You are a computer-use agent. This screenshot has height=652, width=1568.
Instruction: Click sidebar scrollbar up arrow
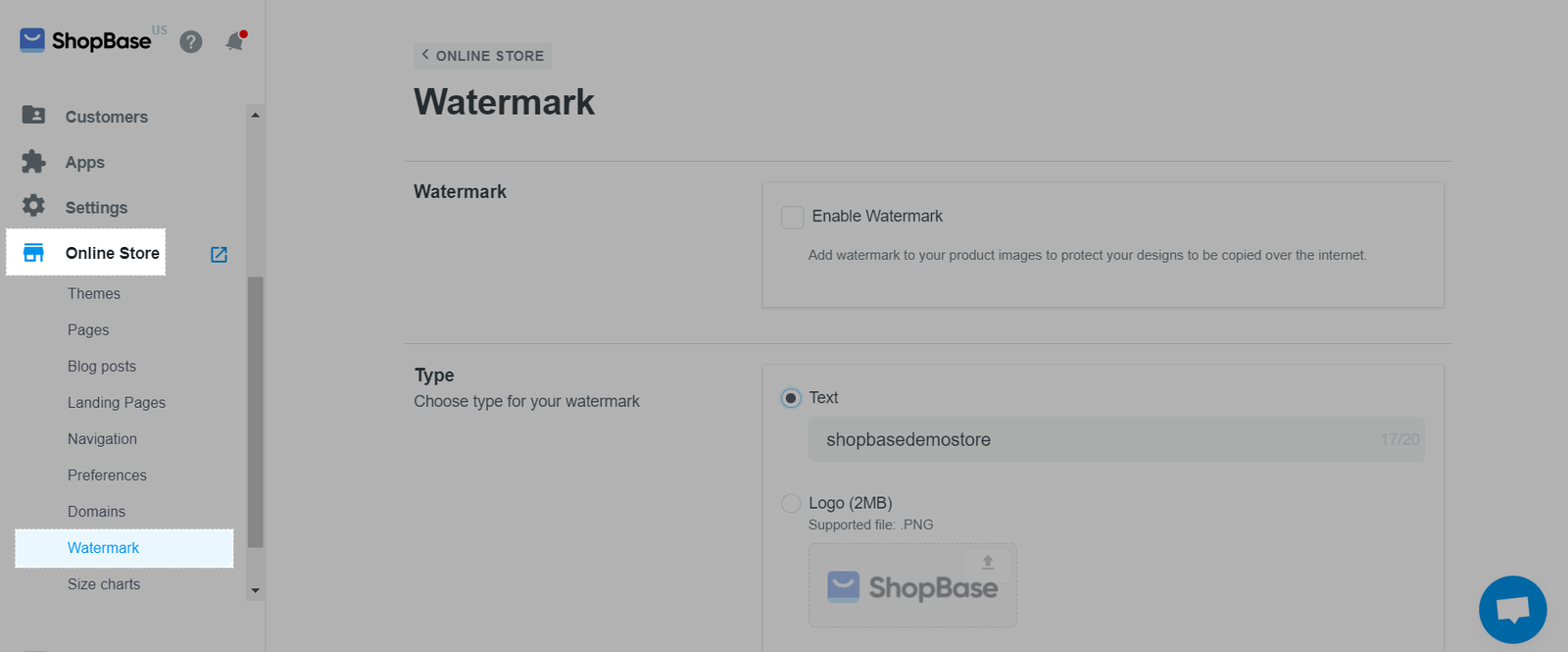[x=256, y=115]
